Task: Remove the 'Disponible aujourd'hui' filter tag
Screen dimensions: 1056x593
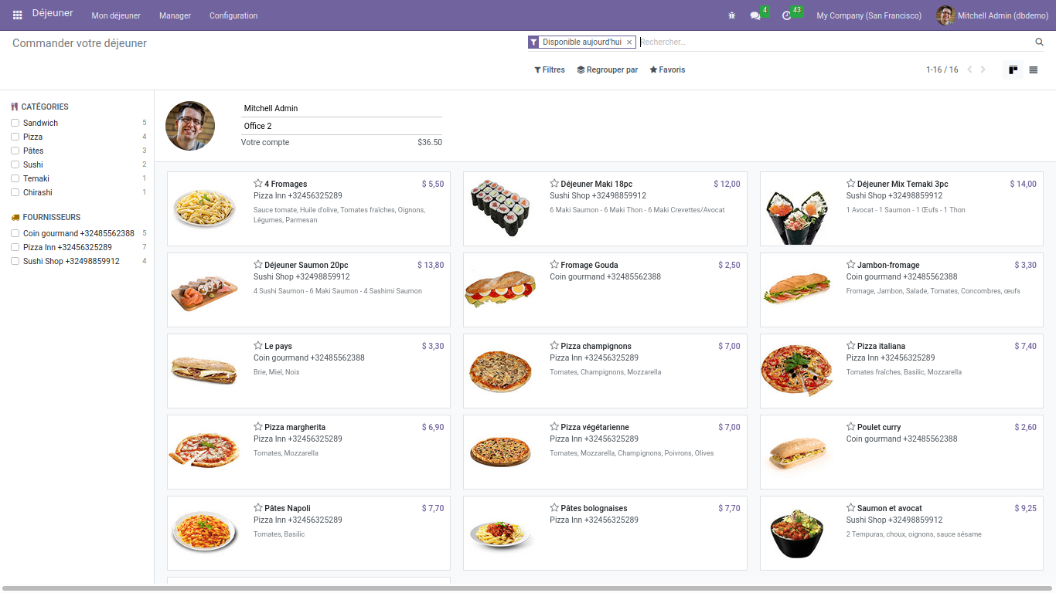Action: (x=629, y=42)
